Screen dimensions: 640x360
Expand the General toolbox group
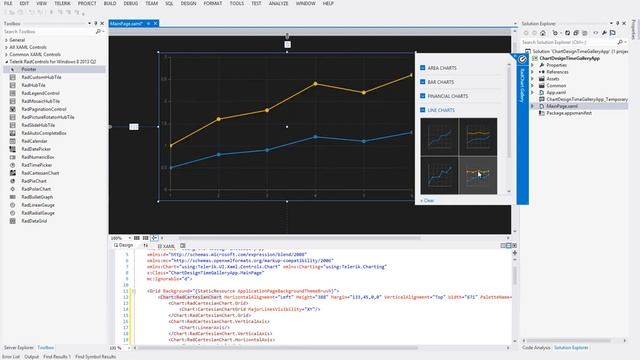[x=6, y=40]
